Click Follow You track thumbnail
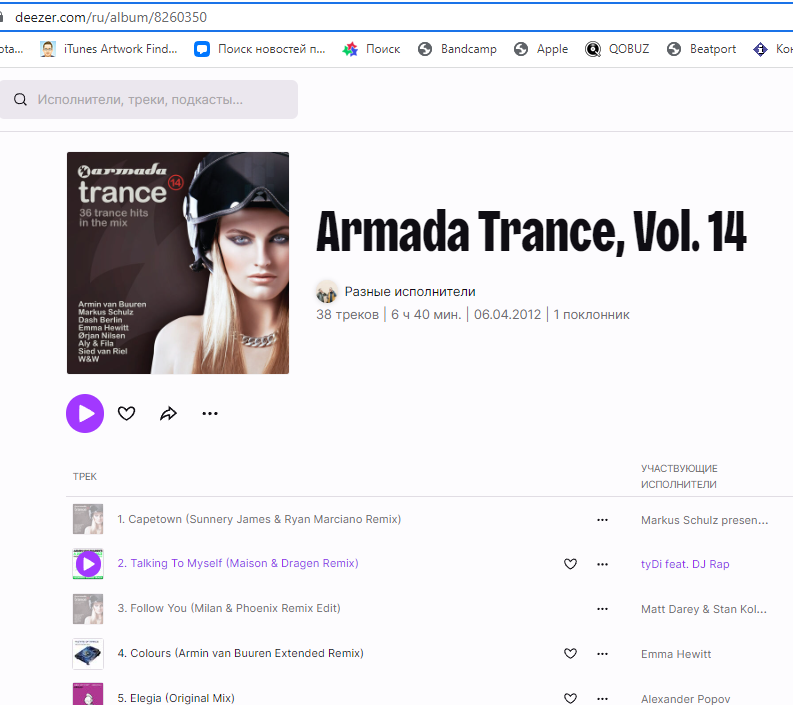This screenshot has width=793, height=705. click(x=88, y=609)
